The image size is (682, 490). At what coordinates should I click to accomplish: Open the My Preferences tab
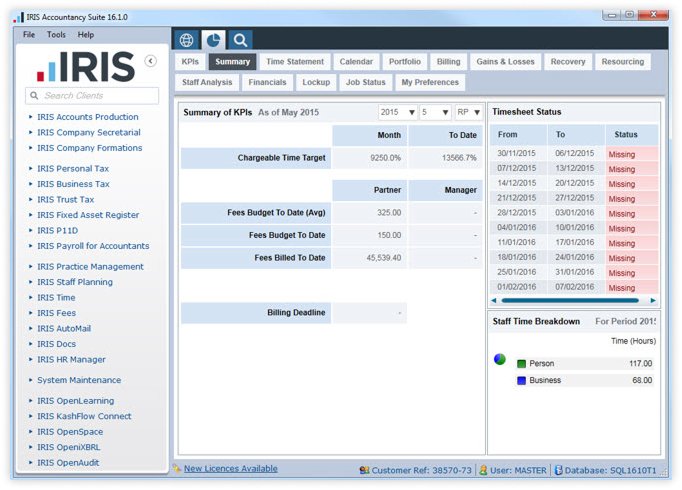click(430, 82)
